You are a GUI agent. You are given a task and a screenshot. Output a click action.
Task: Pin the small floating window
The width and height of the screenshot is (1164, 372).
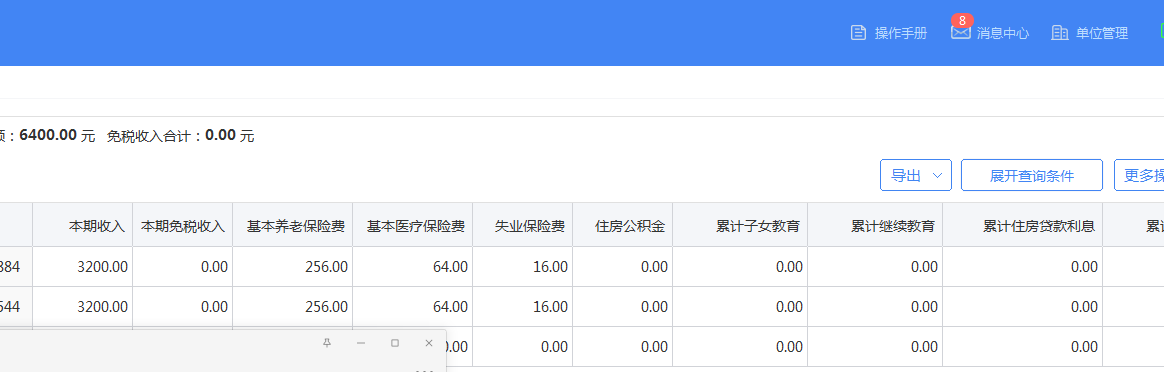pyautogui.click(x=327, y=342)
